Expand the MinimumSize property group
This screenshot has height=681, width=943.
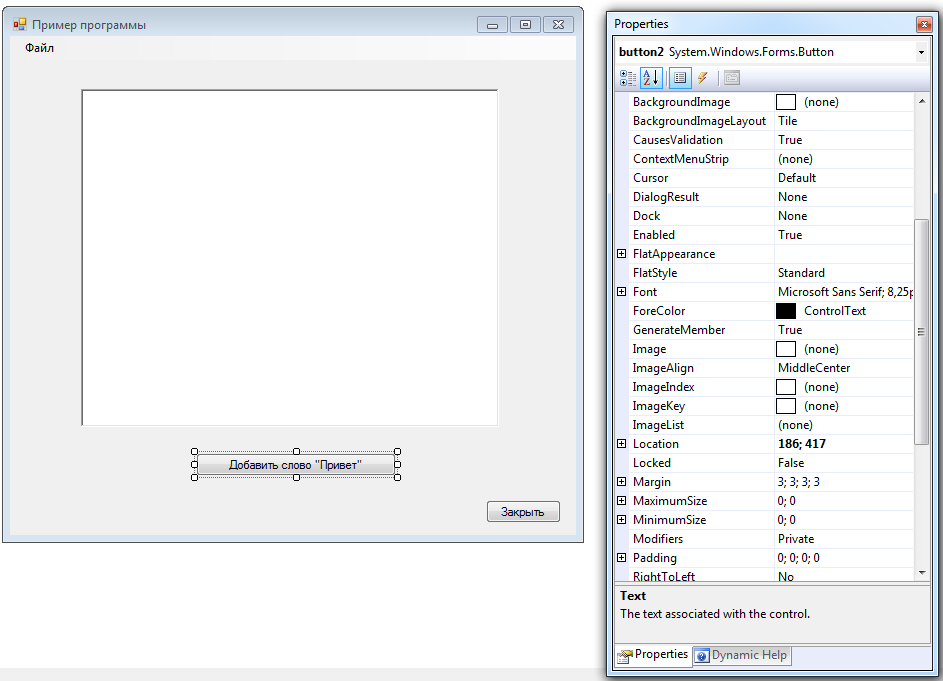[622, 520]
